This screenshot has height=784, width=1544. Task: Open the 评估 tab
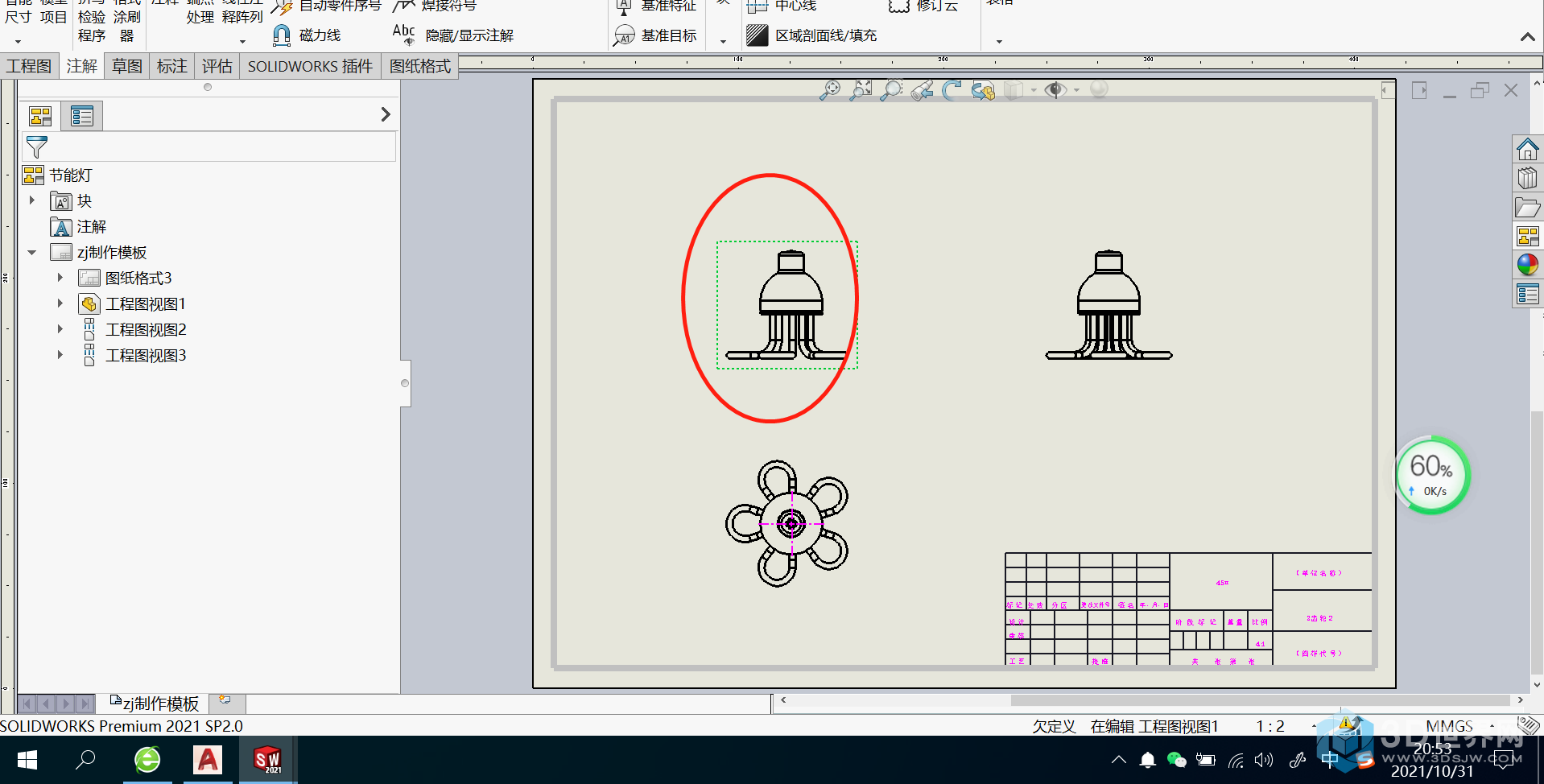[217, 66]
